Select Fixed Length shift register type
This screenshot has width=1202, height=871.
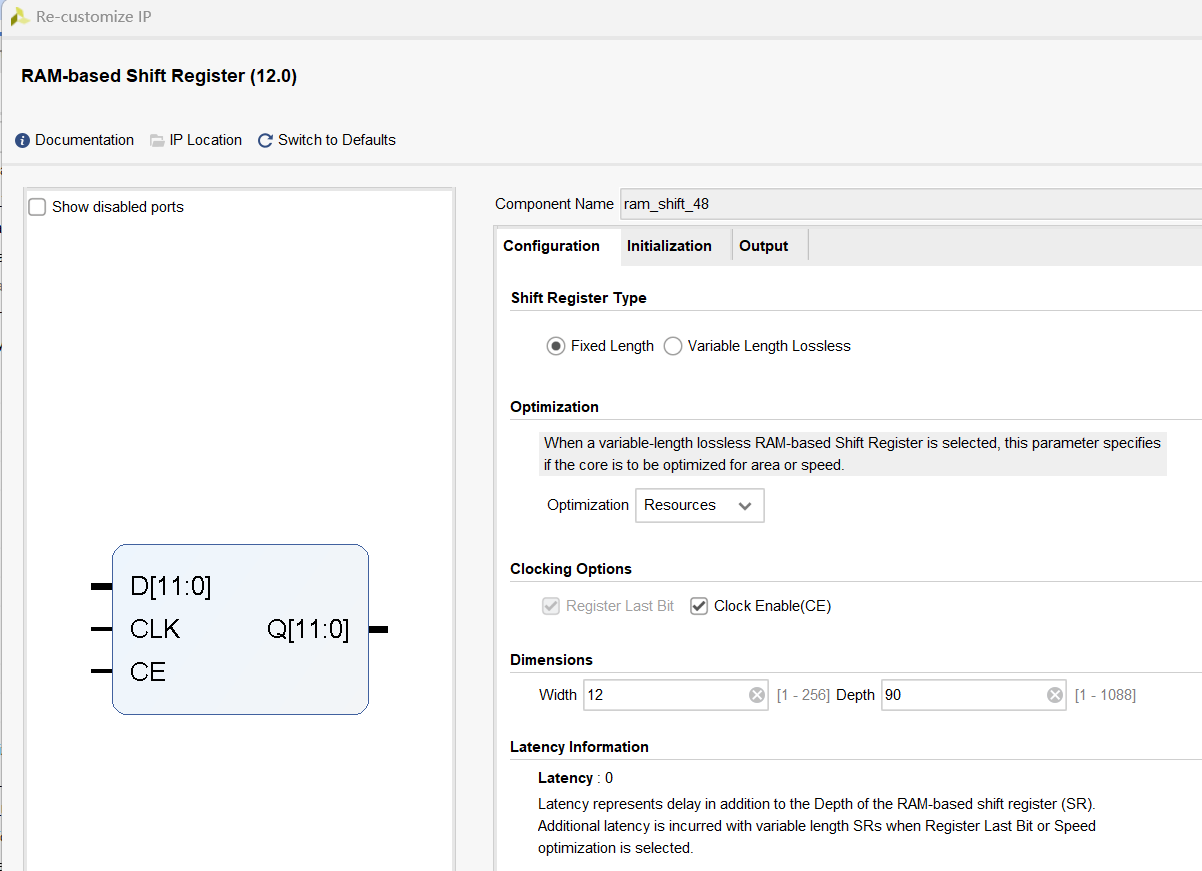tap(556, 345)
